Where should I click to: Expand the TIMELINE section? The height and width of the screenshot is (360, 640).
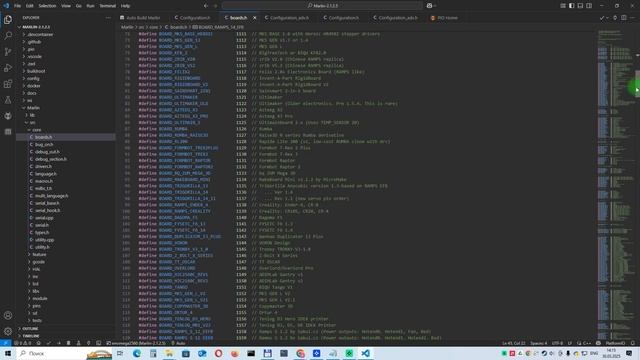click(31, 336)
